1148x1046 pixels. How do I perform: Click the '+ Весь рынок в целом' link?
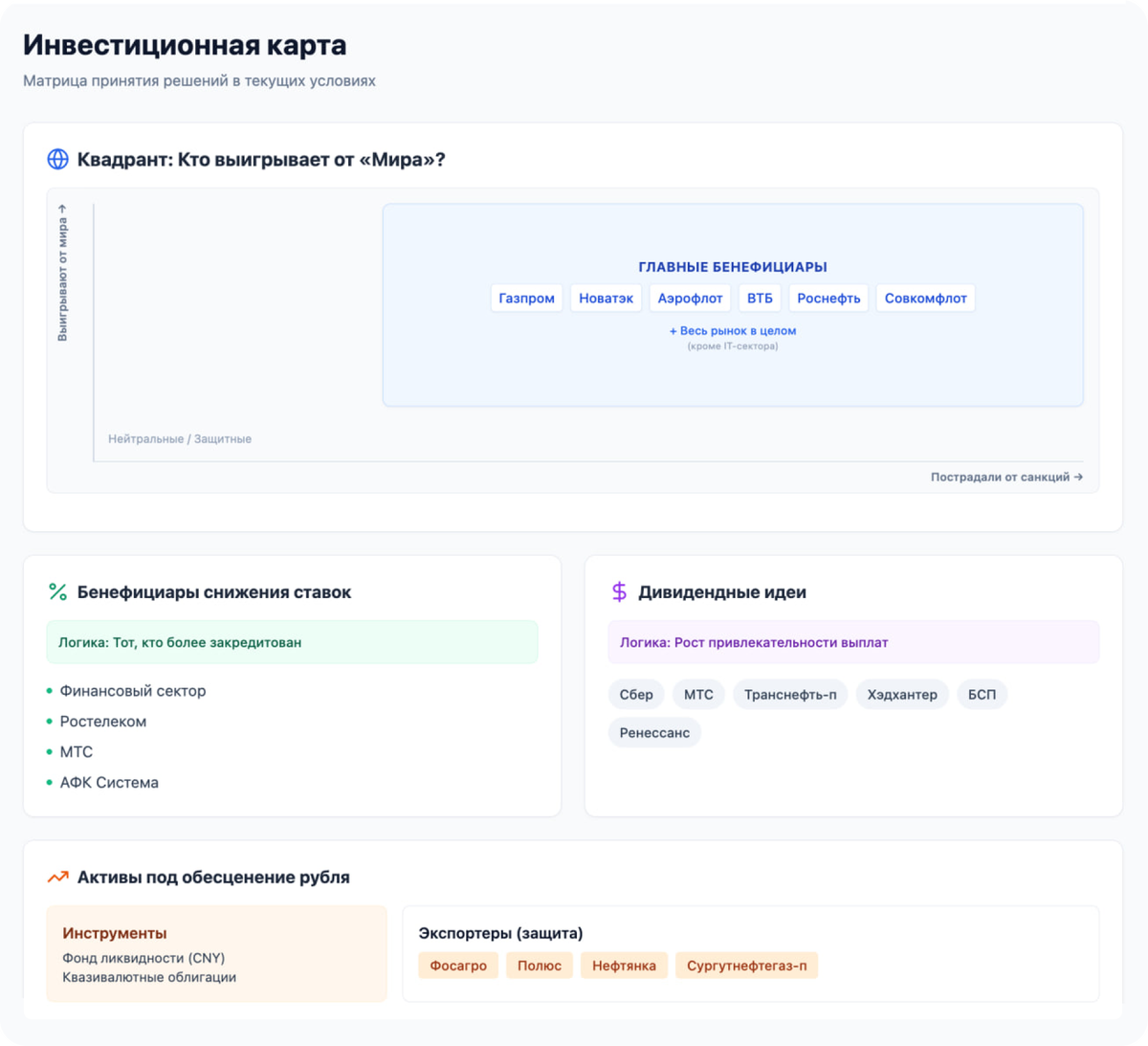[x=733, y=331]
